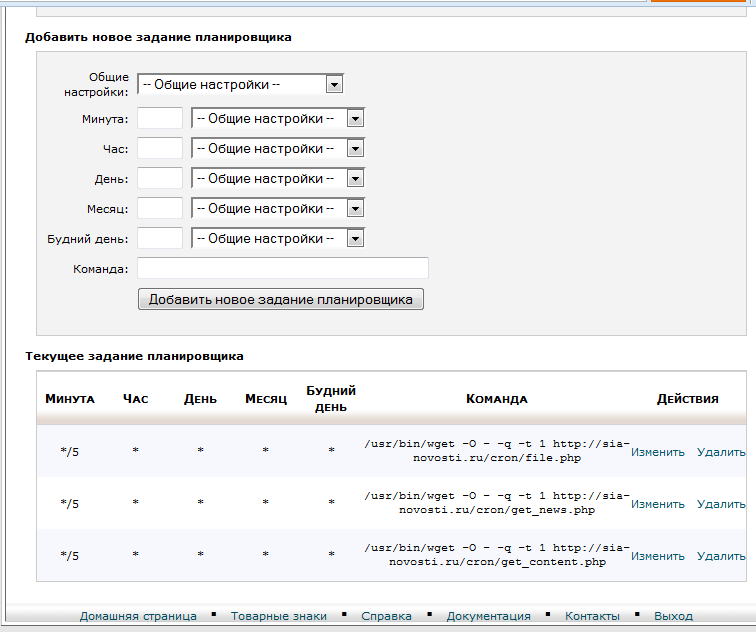This screenshot has width=756, height=632.
Task: Click the Час column header
Action: (135, 399)
